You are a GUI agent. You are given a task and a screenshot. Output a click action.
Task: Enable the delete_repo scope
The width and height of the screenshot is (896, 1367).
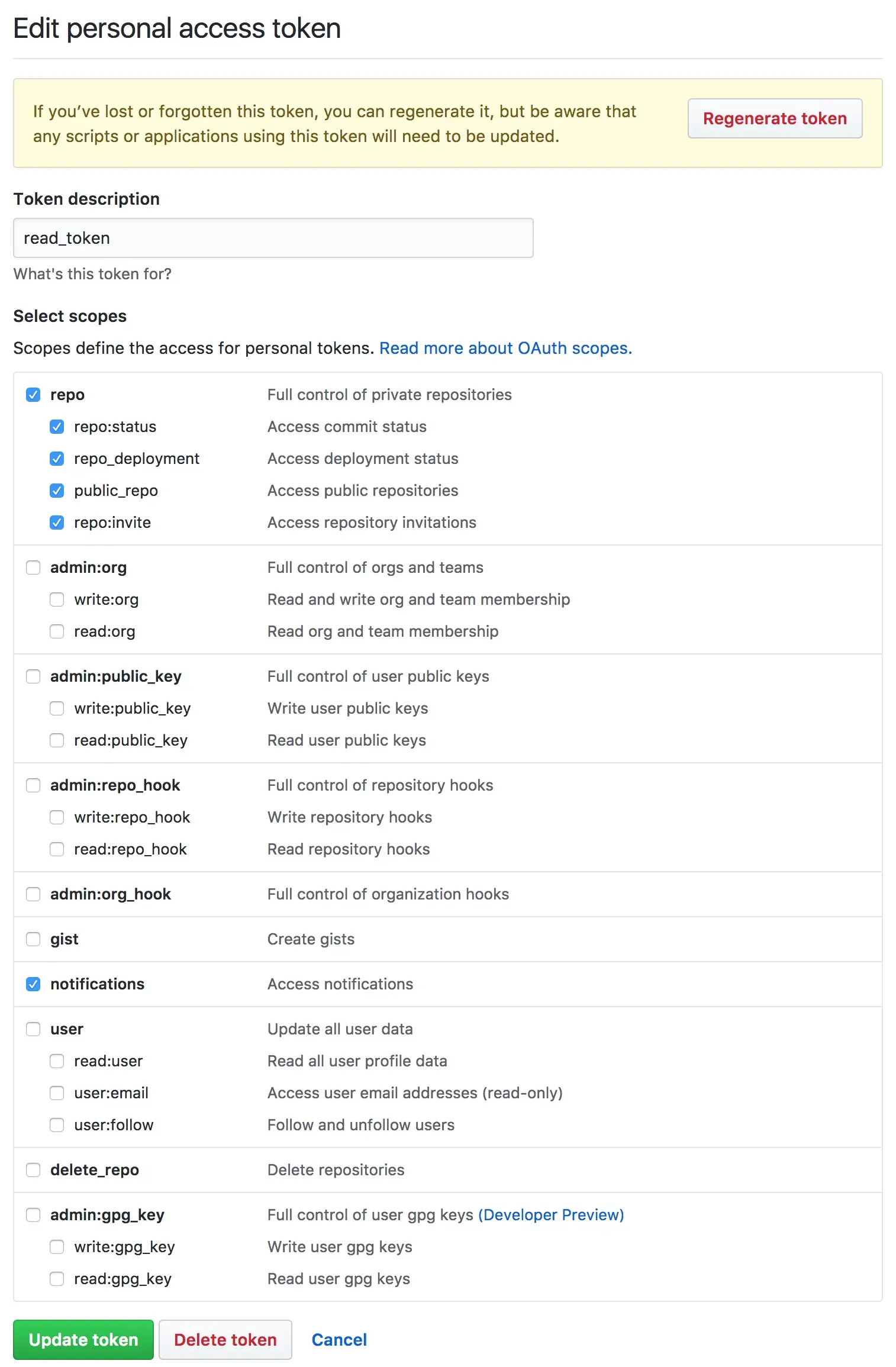(33, 1170)
